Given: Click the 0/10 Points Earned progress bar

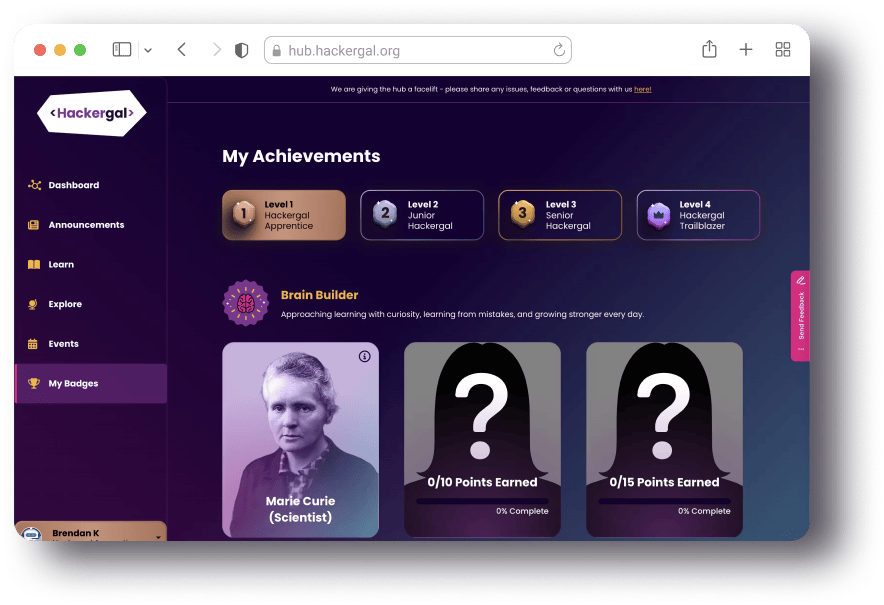Looking at the screenshot, I should click(483, 501).
